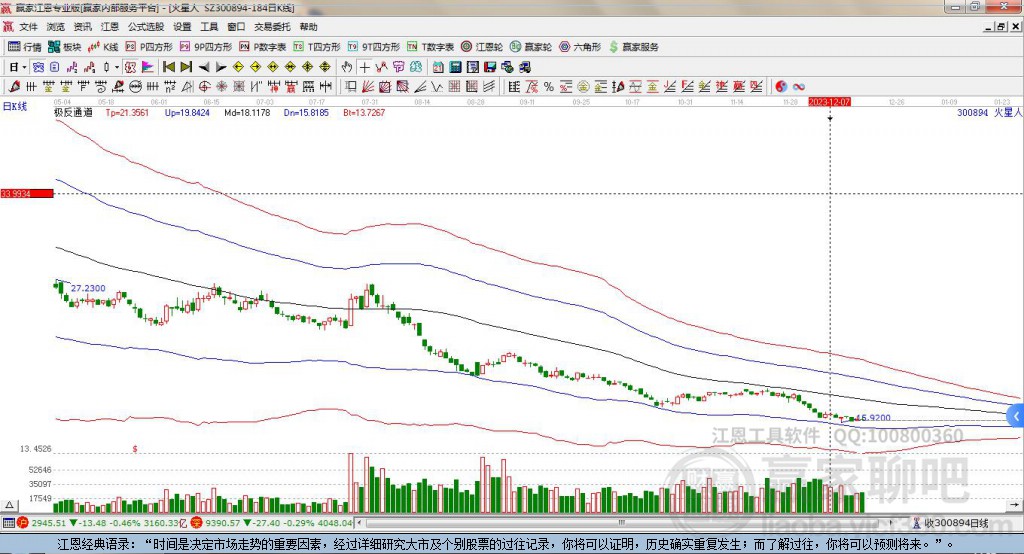
Task: Toggle the crosshair cursor tool
Action: point(365,67)
